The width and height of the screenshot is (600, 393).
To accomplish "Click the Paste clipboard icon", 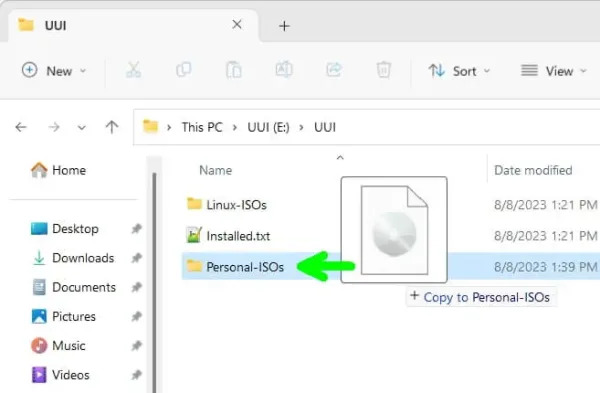I will [x=234, y=70].
